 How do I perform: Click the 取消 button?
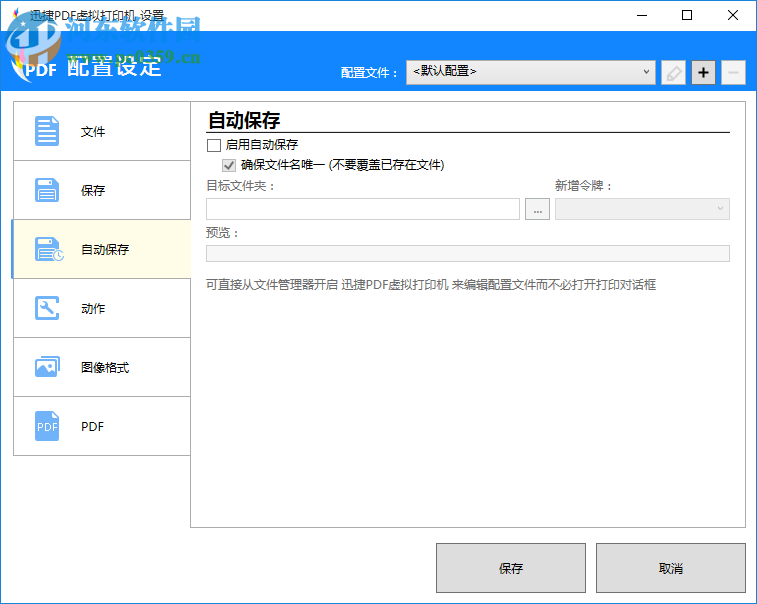coord(671,568)
